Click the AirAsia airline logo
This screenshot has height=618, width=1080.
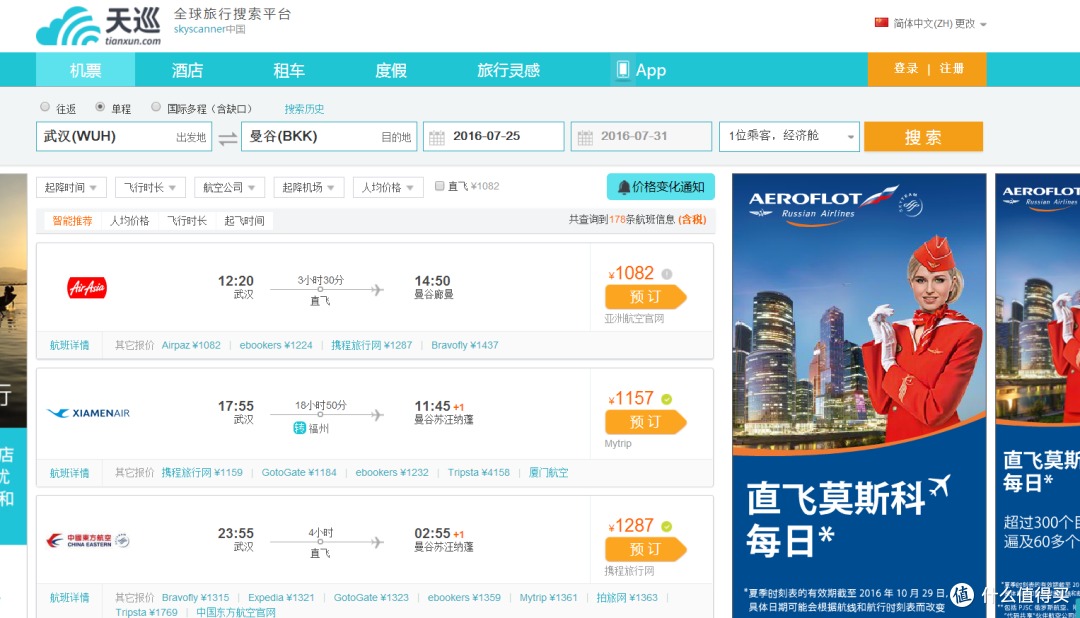(87, 287)
